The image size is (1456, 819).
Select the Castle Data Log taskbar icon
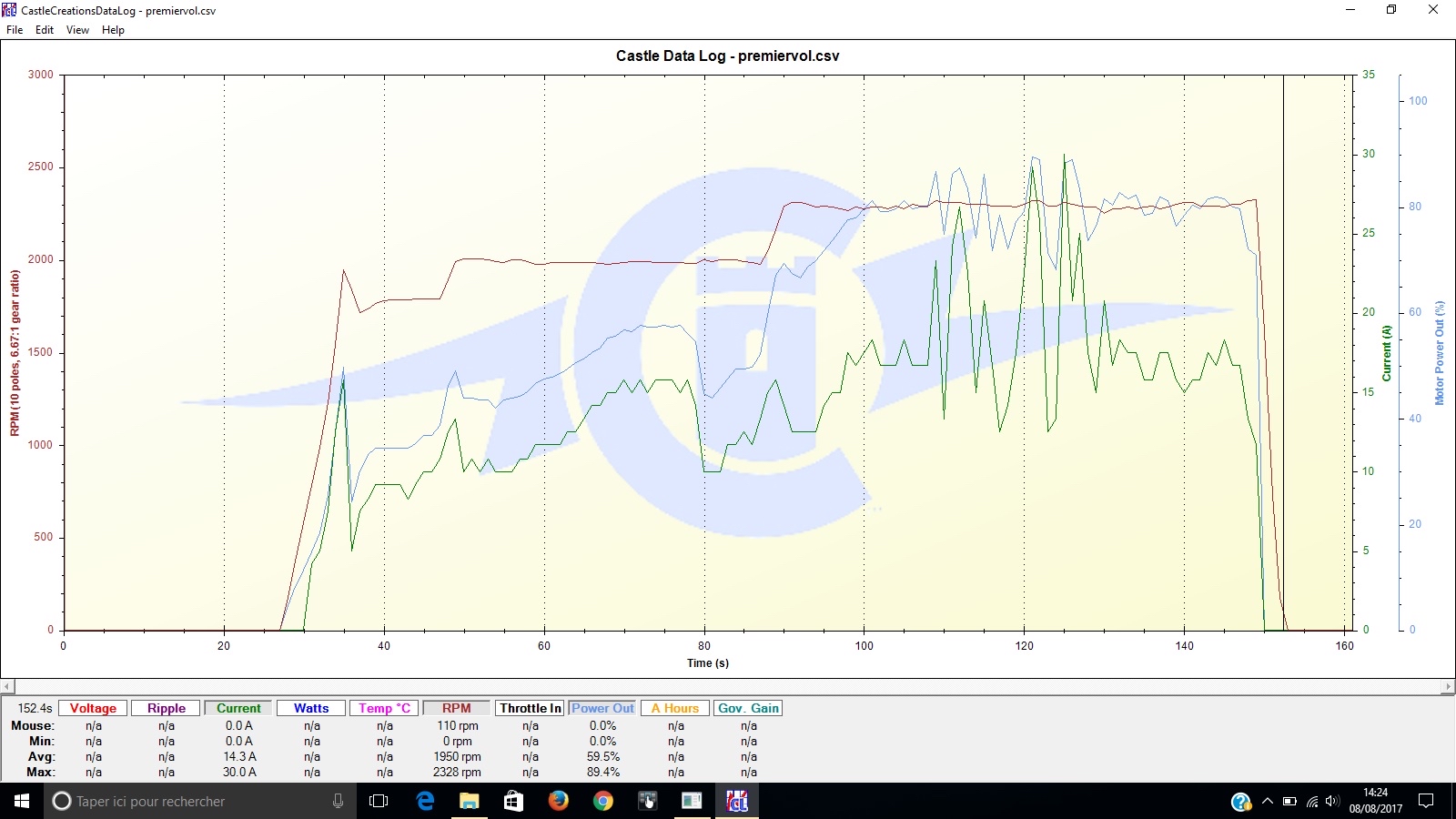[x=736, y=801]
